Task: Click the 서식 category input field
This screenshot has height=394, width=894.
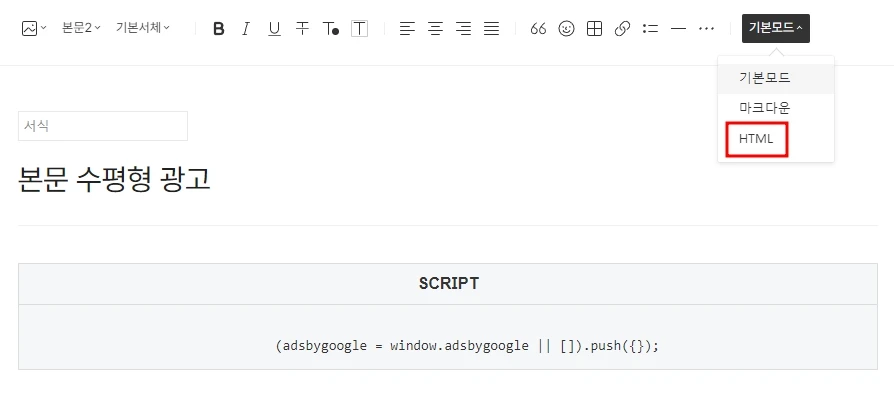Action: [x=103, y=126]
